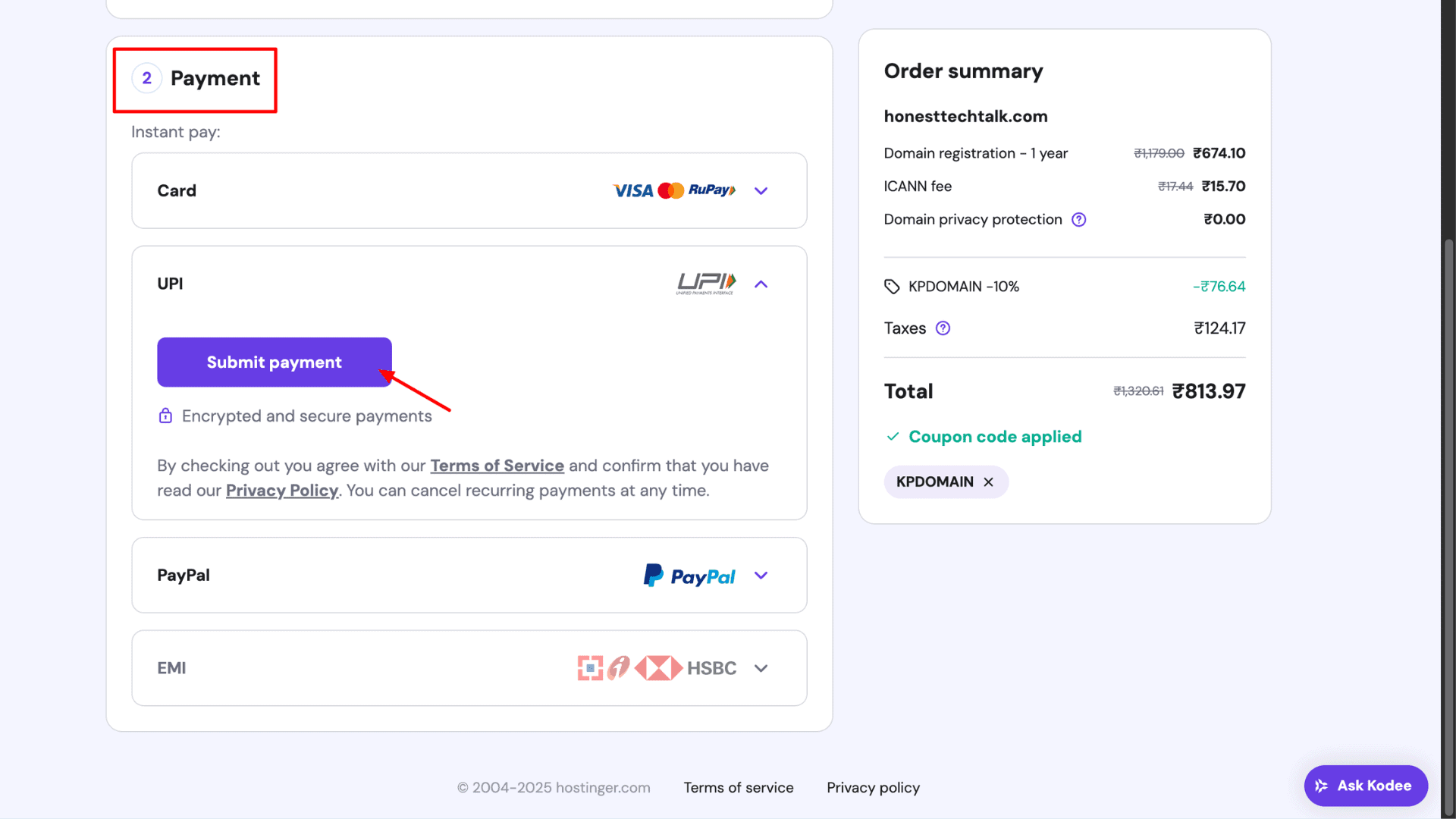1456x819 pixels.
Task: Expand the EMI payment option
Action: pos(761,668)
